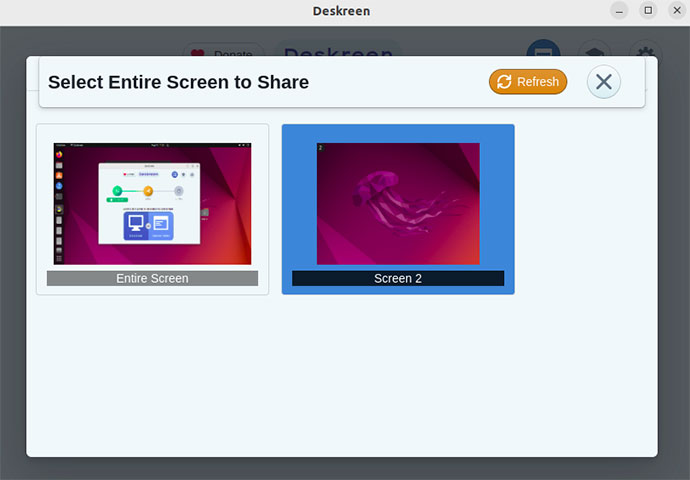The width and height of the screenshot is (690, 480).
Task: Click the Screen 2 label
Action: pyautogui.click(x=398, y=278)
